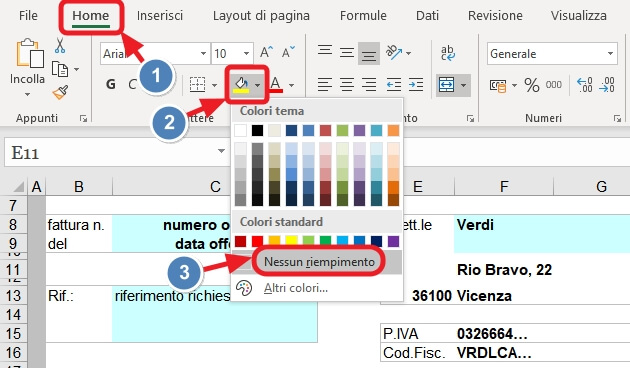Click the font color A icon
Screen dimensions: 630x368
tap(276, 85)
